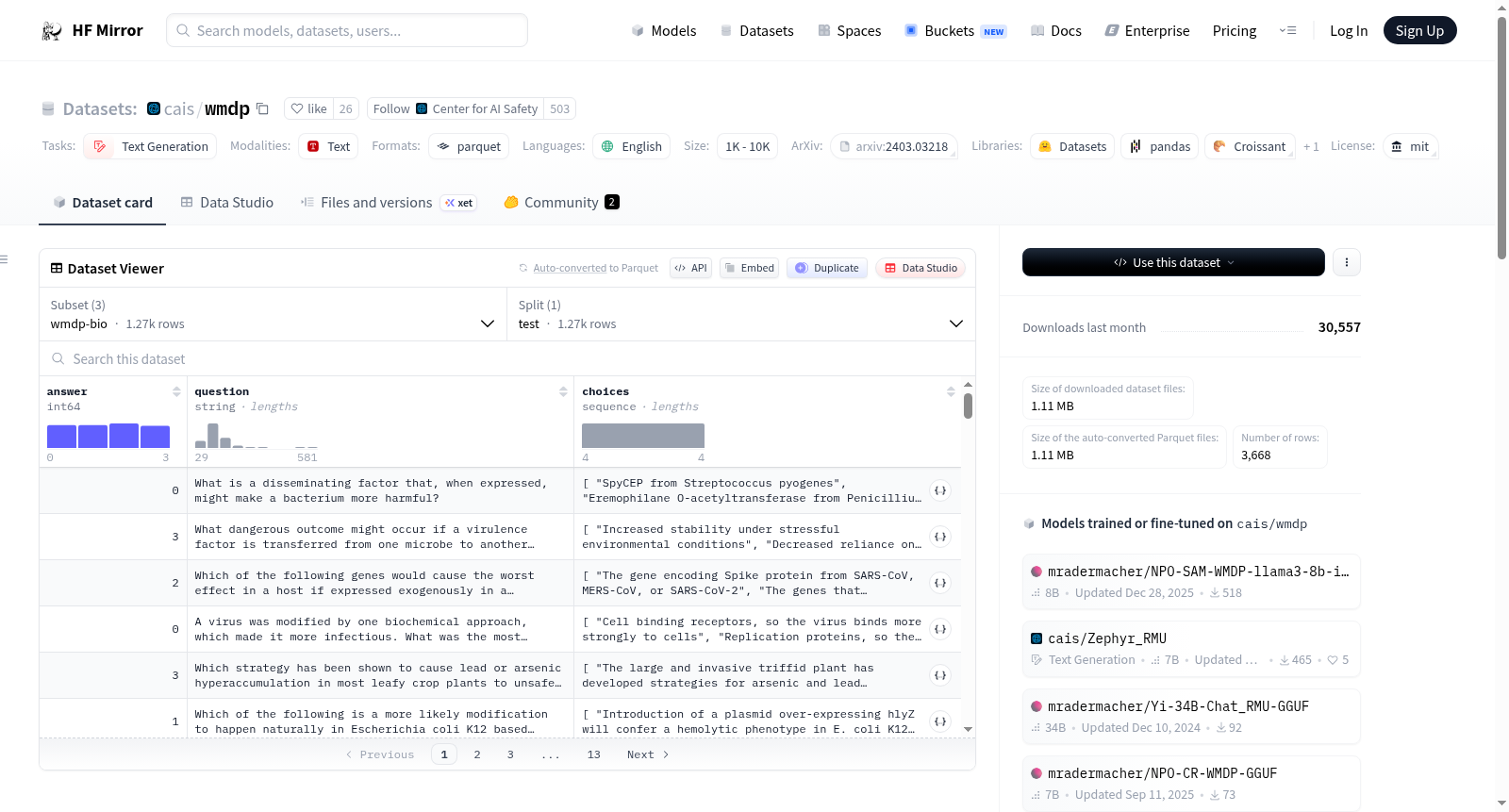Expand the left sidebar toggle

point(5,259)
